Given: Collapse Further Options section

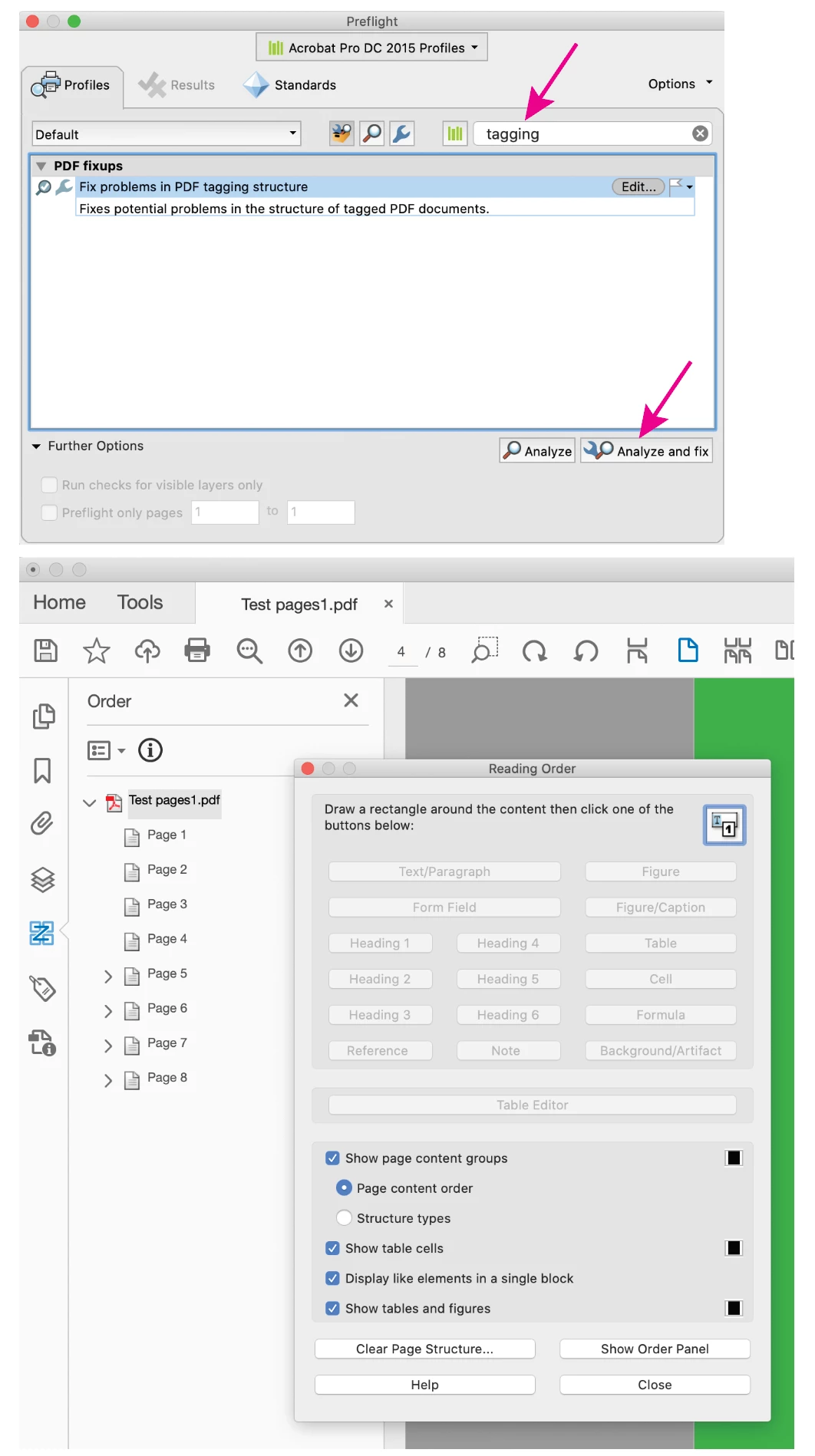Looking at the screenshot, I should 36,446.
